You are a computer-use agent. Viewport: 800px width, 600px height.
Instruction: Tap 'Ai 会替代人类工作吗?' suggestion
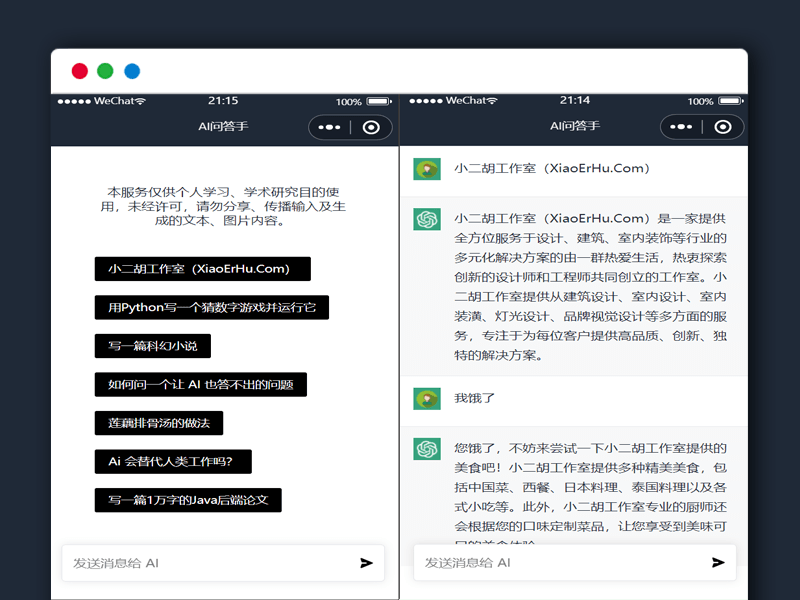coord(172,461)
